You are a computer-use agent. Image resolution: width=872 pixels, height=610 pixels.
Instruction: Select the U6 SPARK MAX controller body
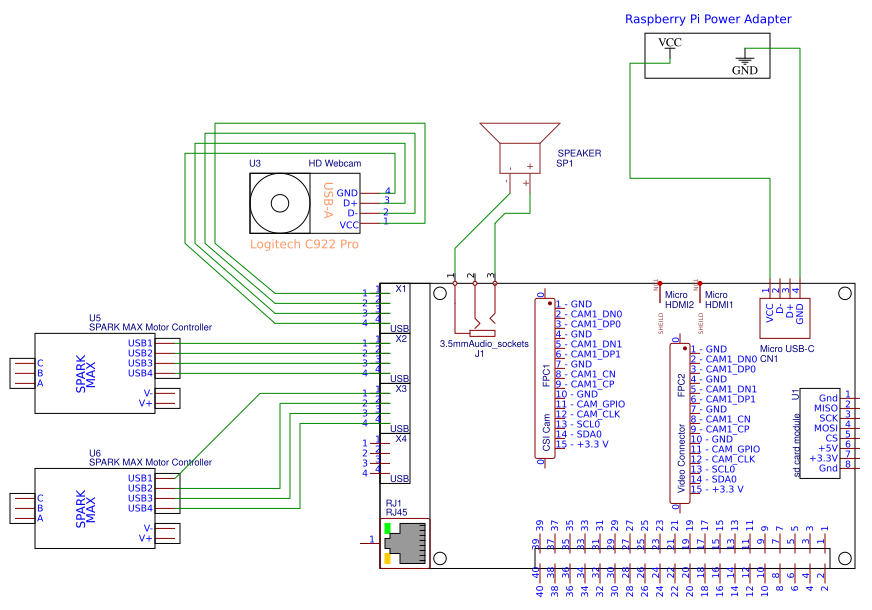(95, 508)
